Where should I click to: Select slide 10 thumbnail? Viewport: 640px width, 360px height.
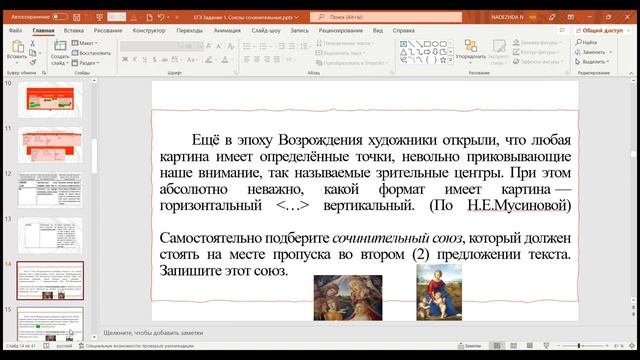click(x=50, y=100)
